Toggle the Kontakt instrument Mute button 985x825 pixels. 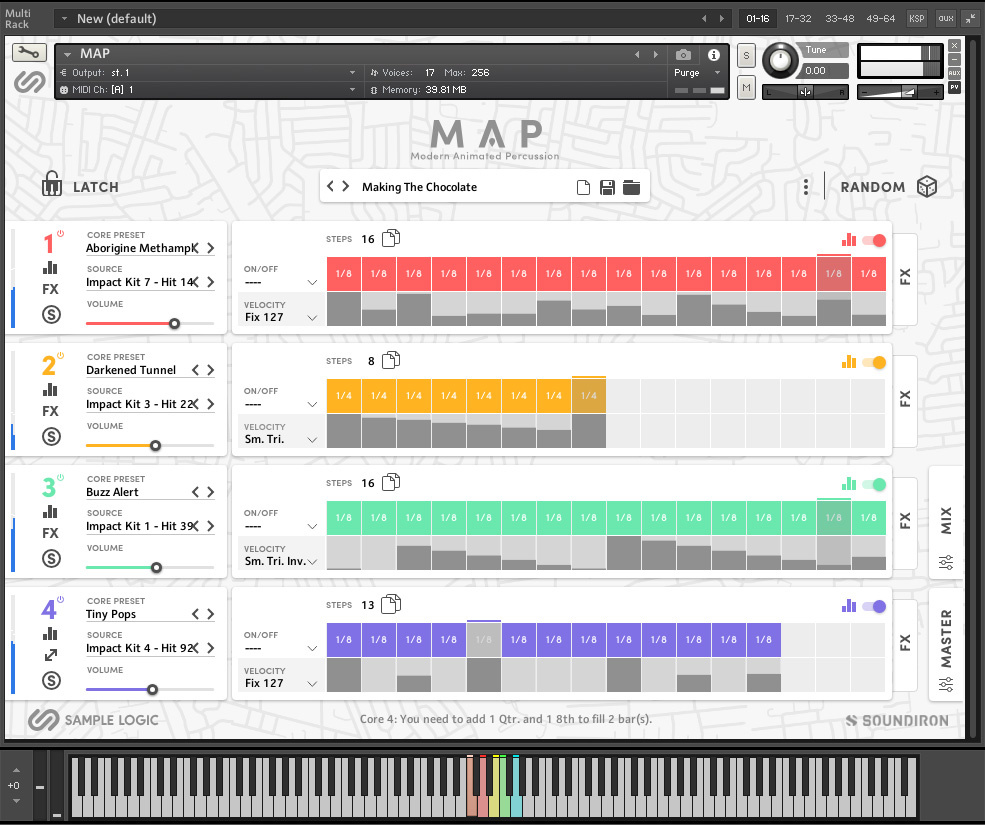click(x=746, y=88)
